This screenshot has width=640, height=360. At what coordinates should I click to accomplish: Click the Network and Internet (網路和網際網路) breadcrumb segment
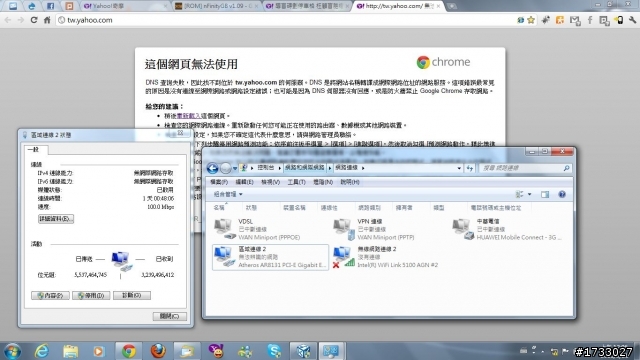click(304, 168)
